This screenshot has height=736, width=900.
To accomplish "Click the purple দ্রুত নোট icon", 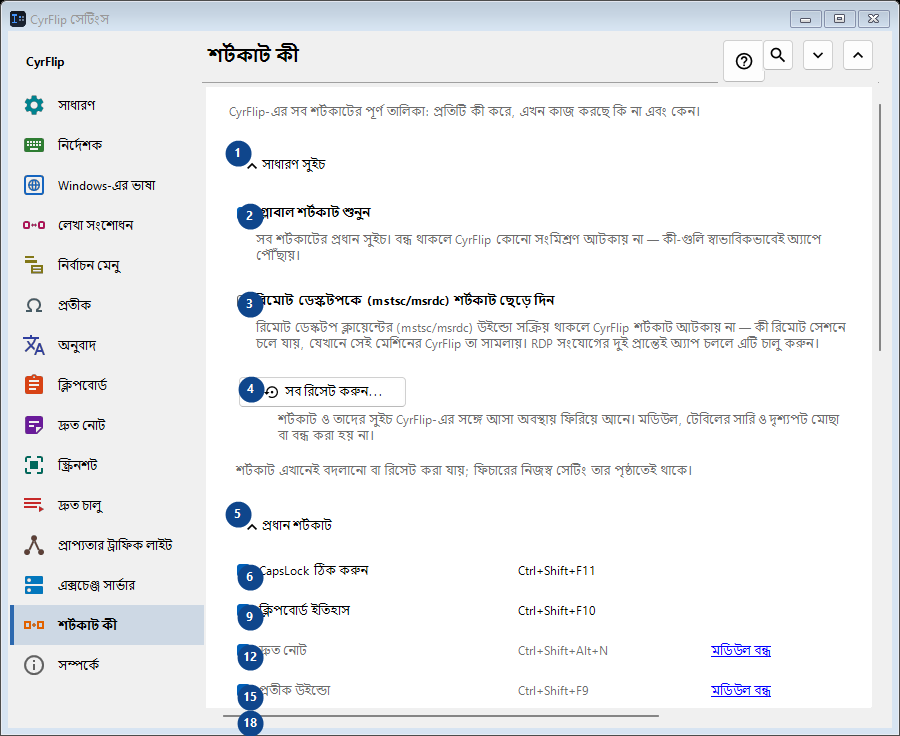I will click(x=34, y=425).
